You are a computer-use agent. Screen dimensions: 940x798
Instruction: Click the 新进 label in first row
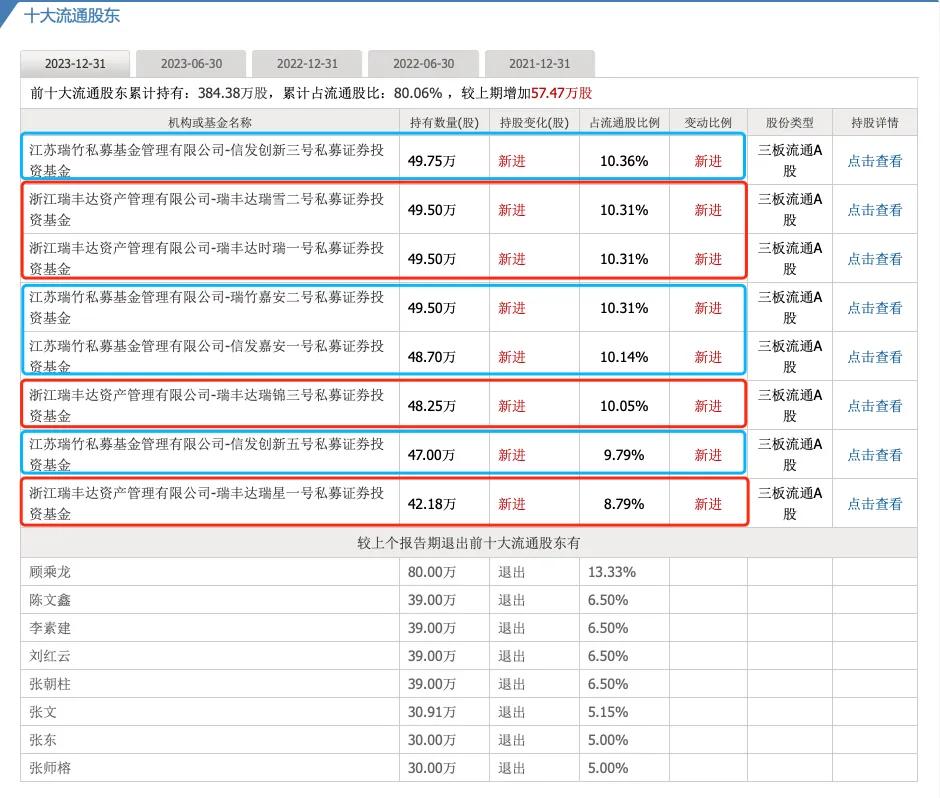click(x=512, y=160)
